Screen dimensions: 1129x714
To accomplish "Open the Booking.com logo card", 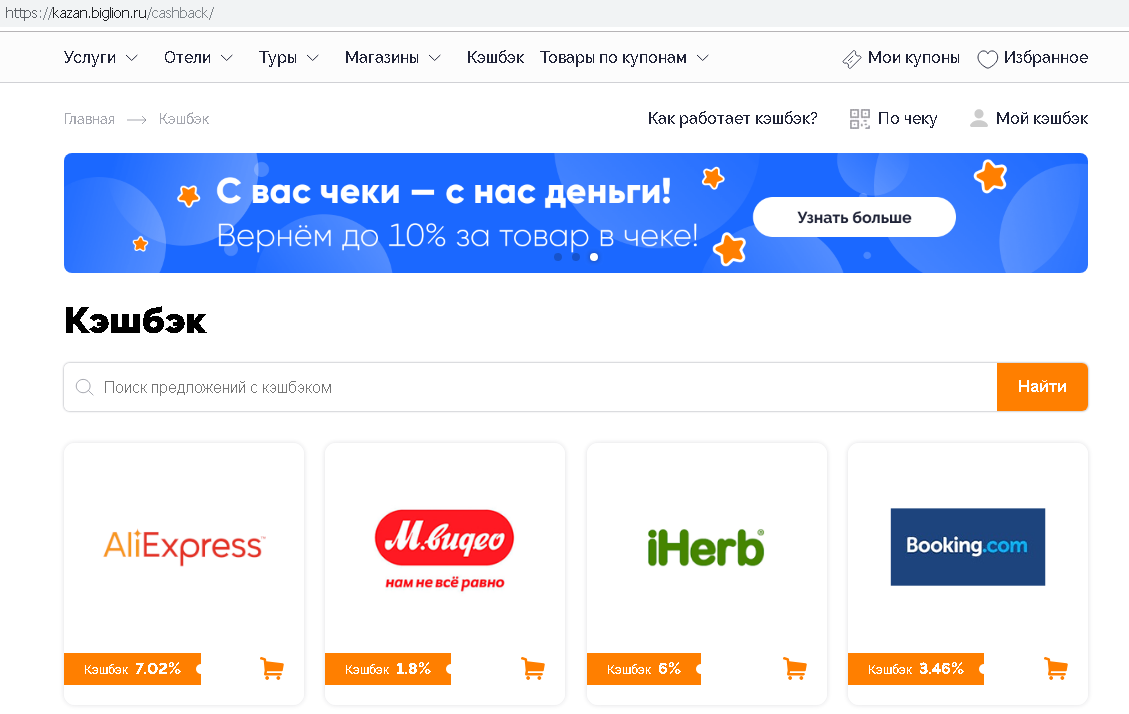I will pos(968,547).
